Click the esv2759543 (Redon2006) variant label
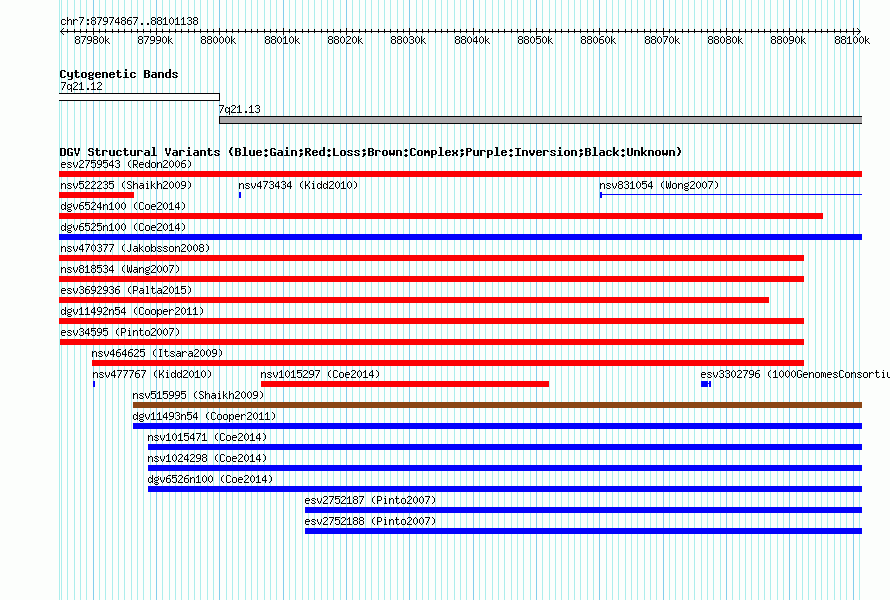This screenshot has width=890, height=600. (x=126, y=164)
